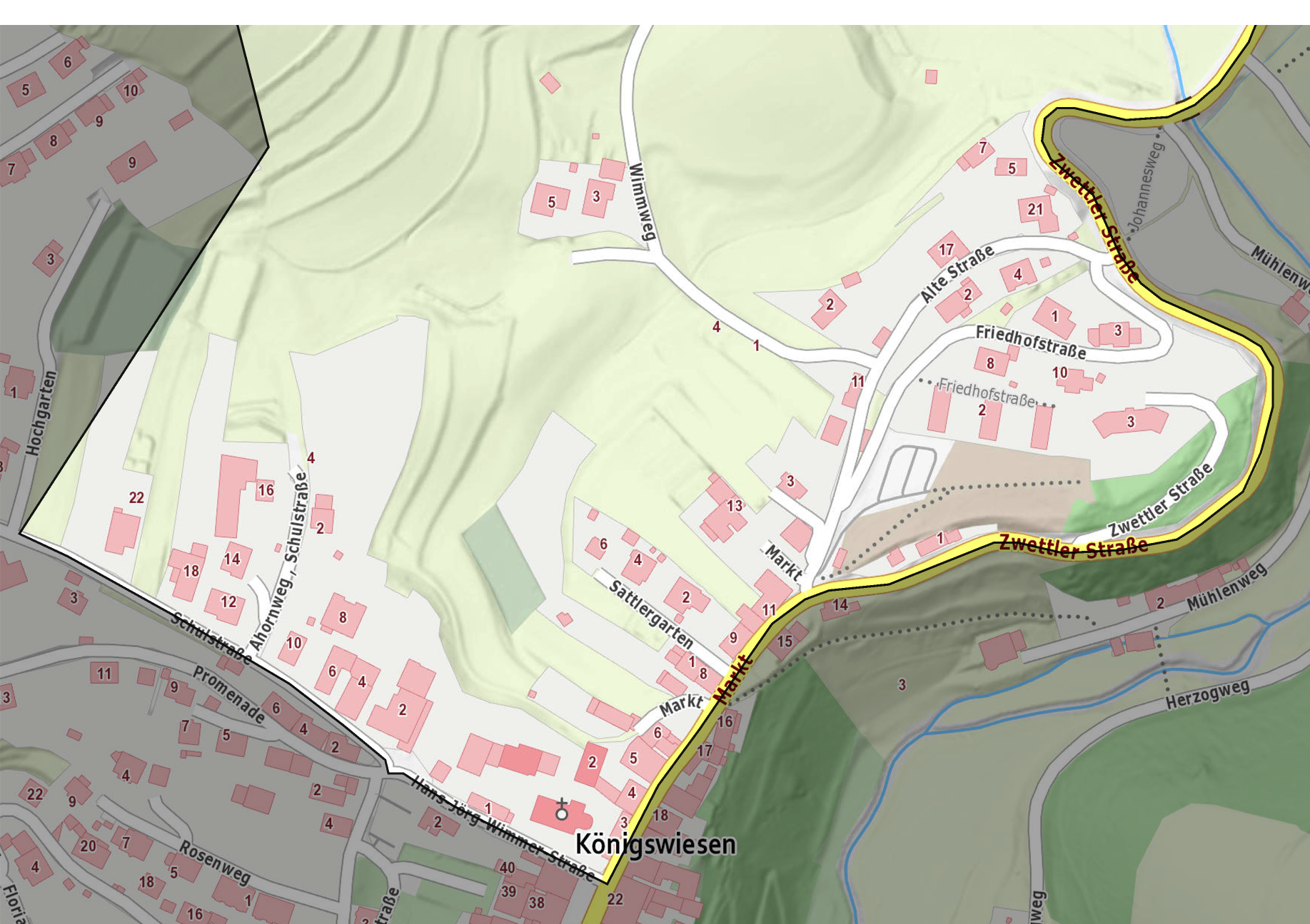Screen dimensions: 1310x924
Task: Select the Königswiesen town label
Action: [x=655, y=844]
